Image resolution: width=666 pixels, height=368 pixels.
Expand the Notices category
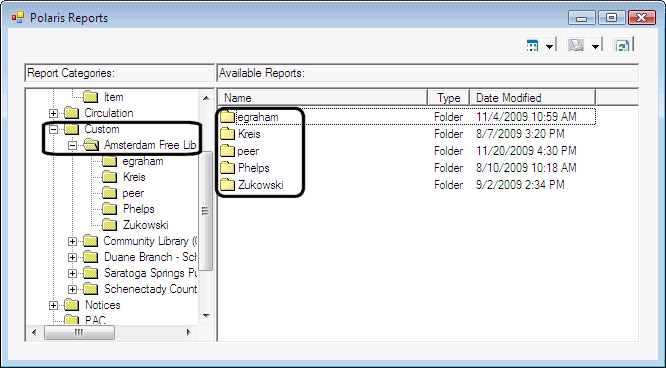point(54,305)
